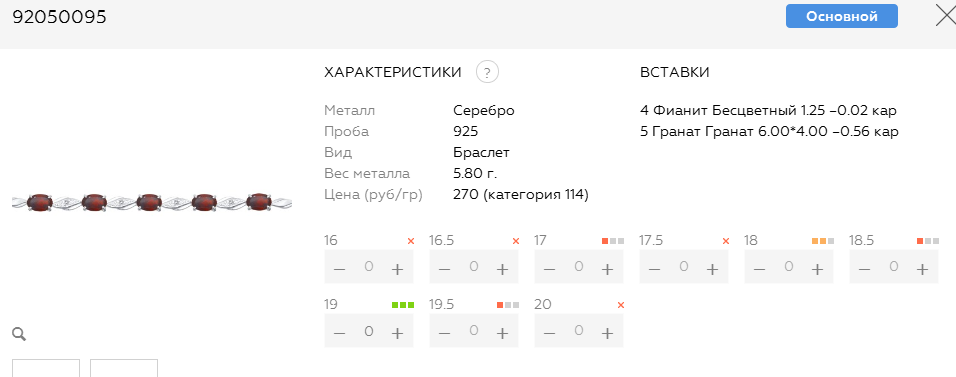The height and width of the screenshot is (377, 956).
Task: Select the second thumbnail below the image
Action: (124, 368)
